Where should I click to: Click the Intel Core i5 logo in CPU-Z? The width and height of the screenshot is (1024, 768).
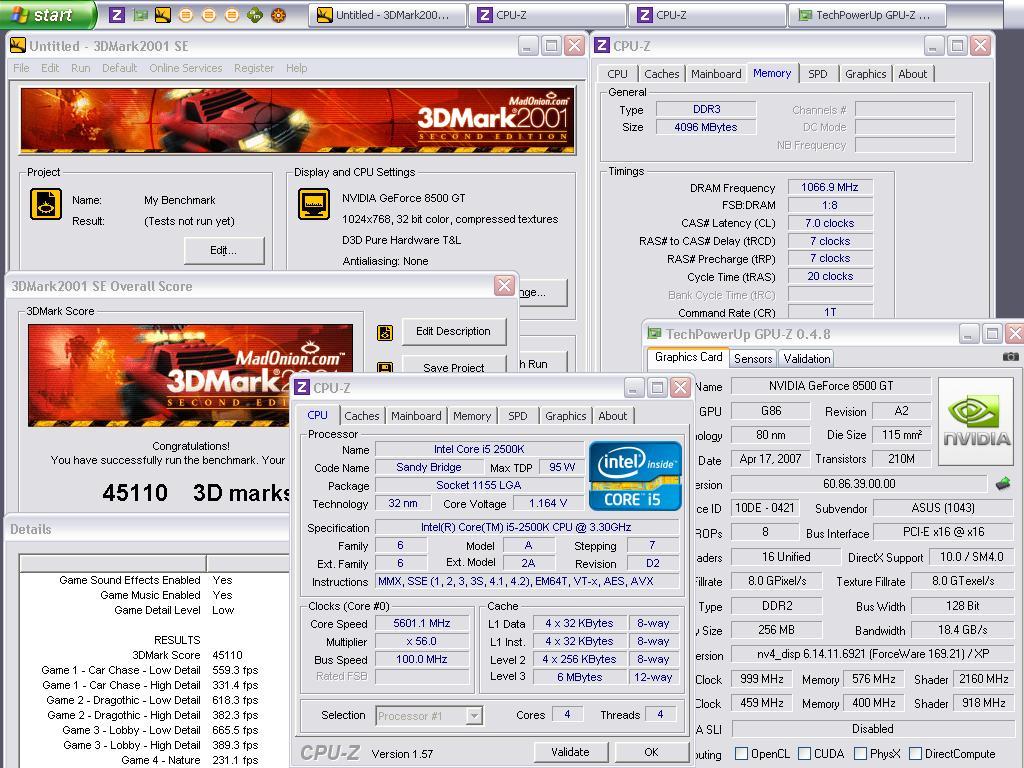[635, 476]
